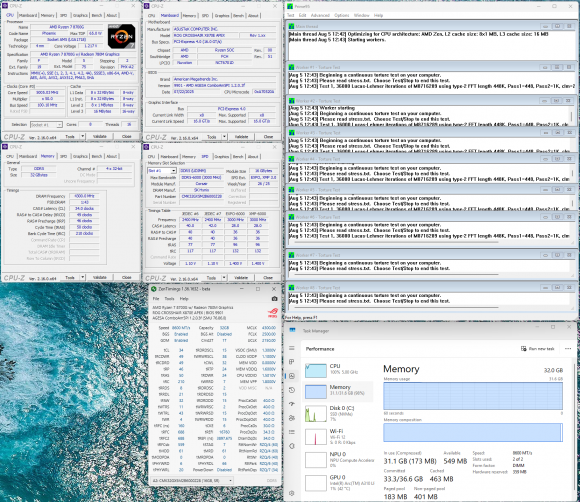Click Validate in CPU-Z SPD window
Image resolution: width=580 pixels, height=502 pixels.
click(x=241, y=277)
